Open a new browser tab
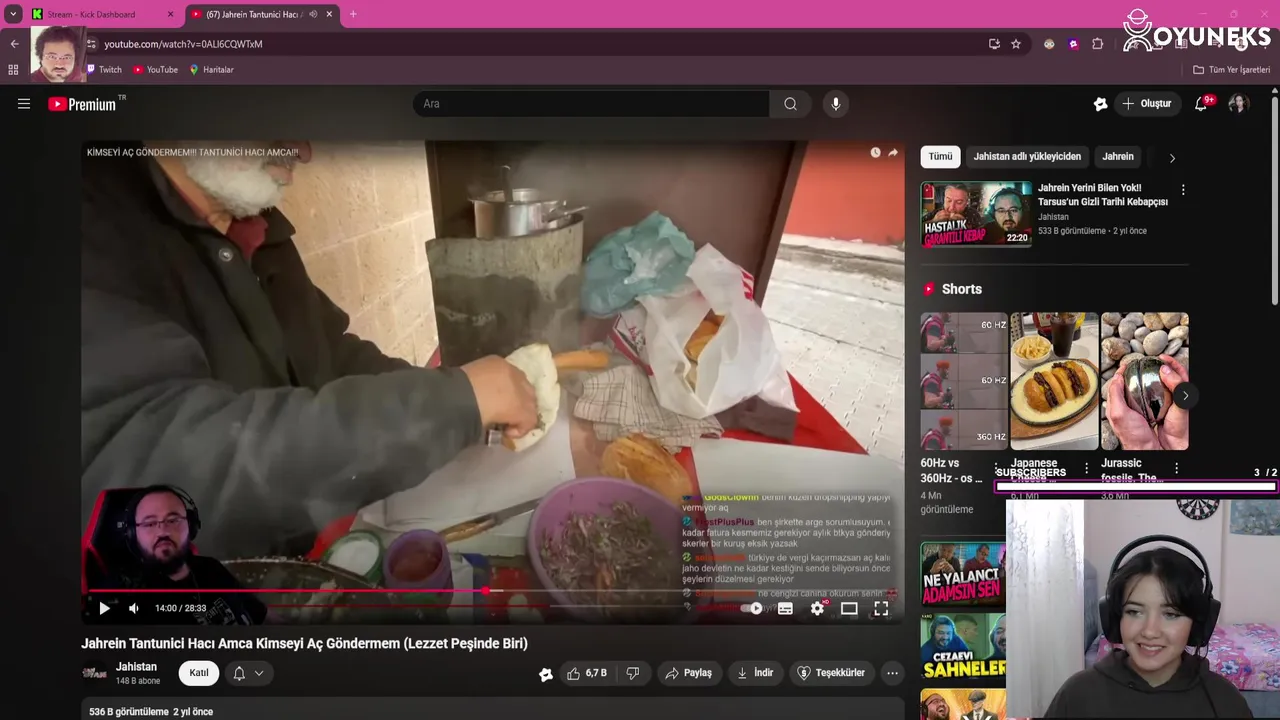 coord(353,14)
